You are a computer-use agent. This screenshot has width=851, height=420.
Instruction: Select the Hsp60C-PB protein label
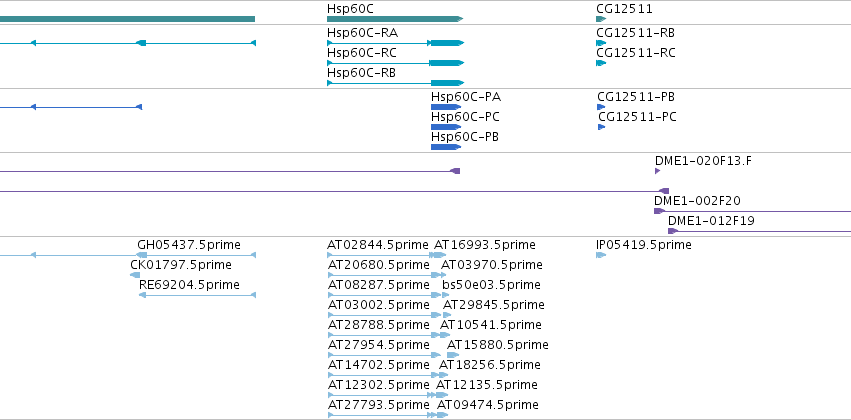465,137
